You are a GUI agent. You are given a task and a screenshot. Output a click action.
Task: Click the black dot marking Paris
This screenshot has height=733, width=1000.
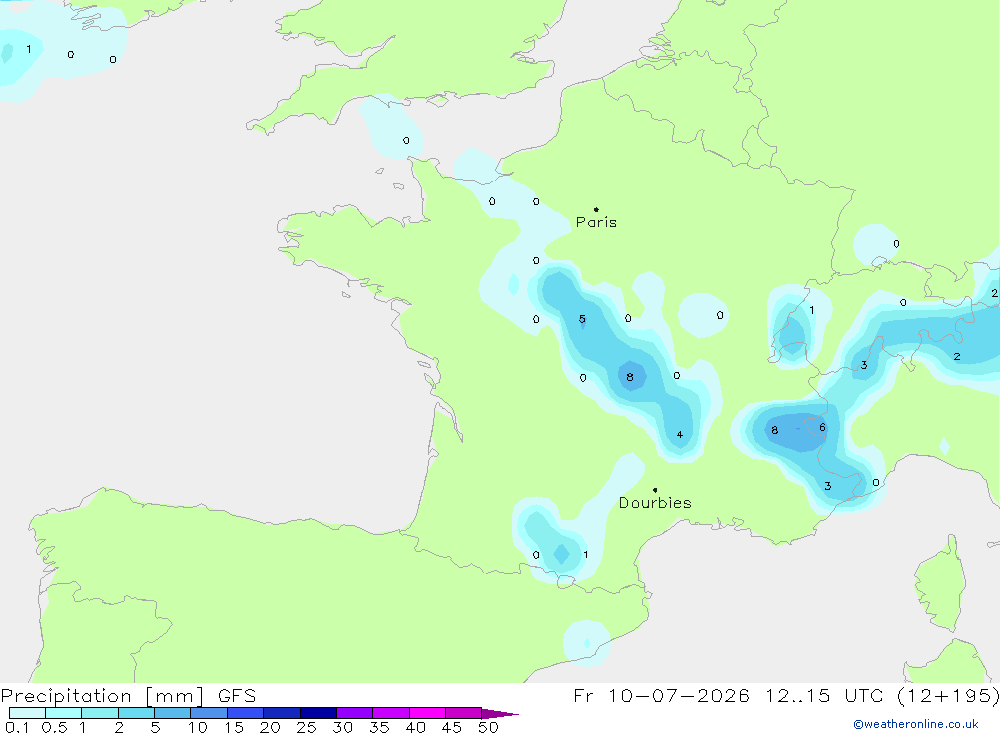[596, 209]
